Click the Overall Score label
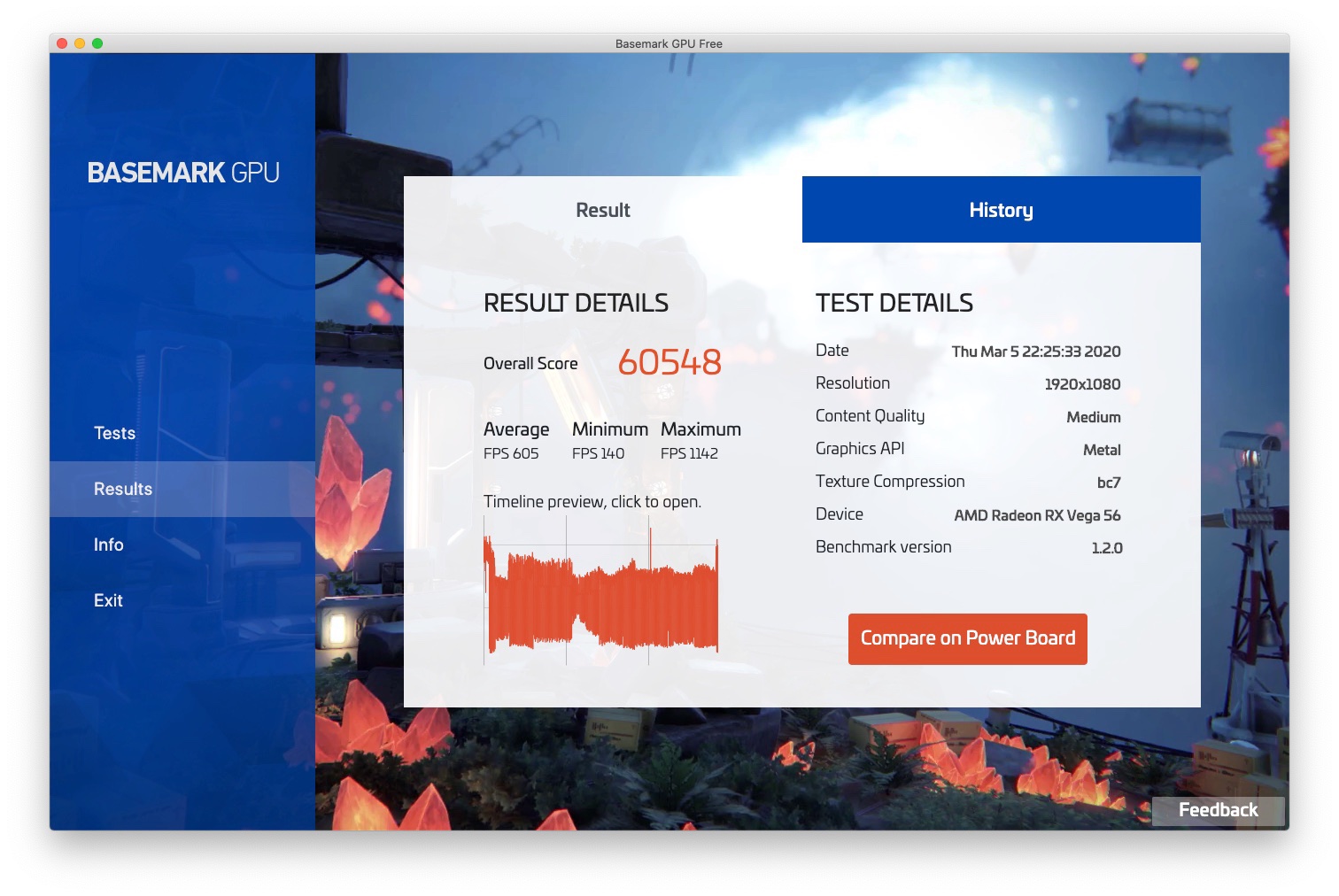Screen dimensions: 1339x896 click(530, 363)
